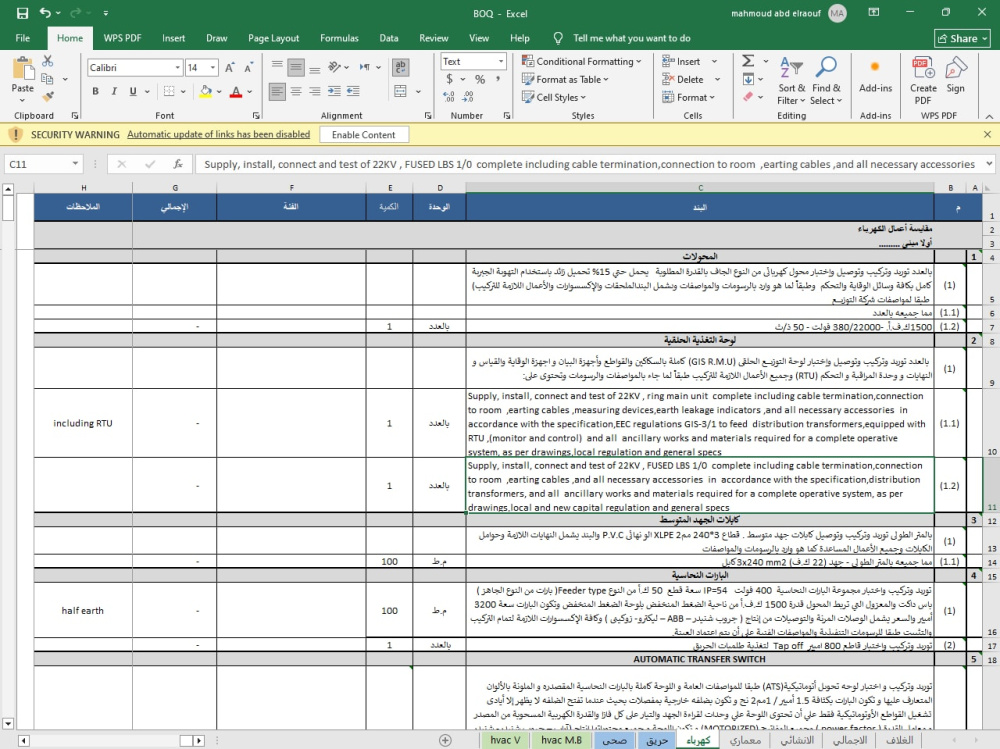Viewport: 1000px width, 749px height.
Task: Activate the Format Painter brush
Action: [x=48, y=96]
